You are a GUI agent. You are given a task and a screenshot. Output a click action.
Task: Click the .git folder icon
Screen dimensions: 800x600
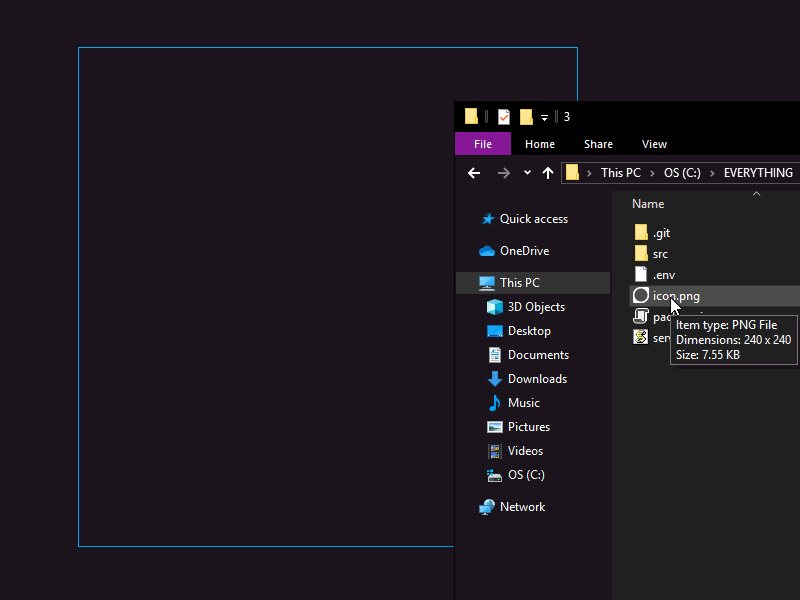coord(641,233)
